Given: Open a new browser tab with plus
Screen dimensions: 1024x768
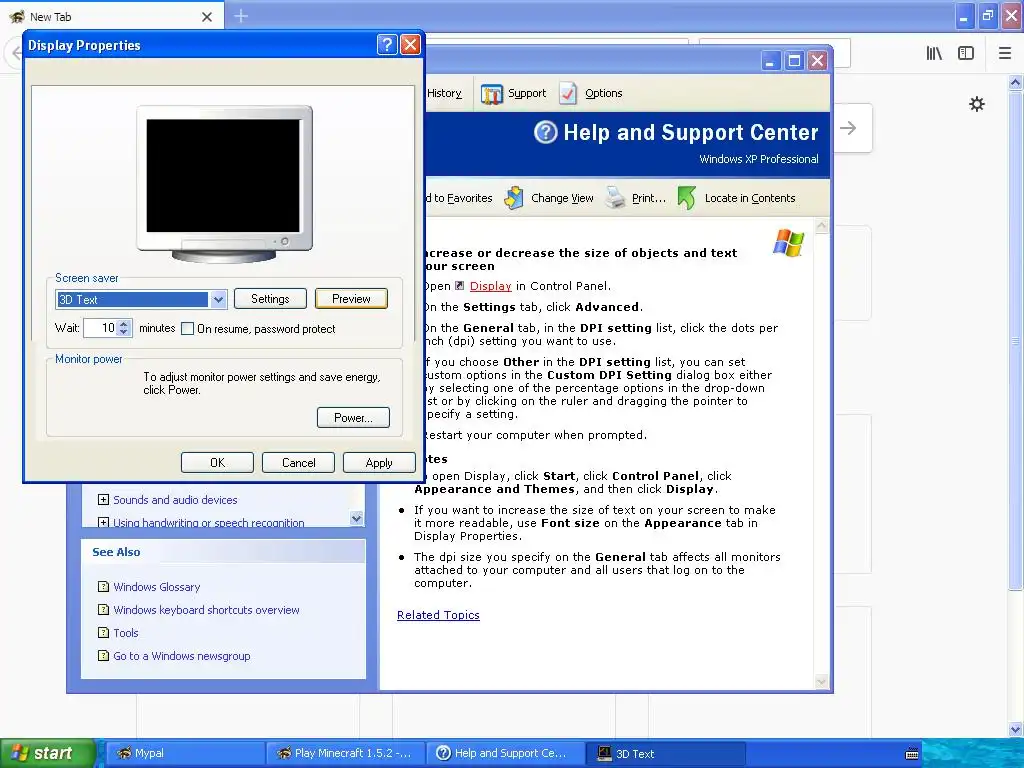Looking at the screenshot, I should [241, 16].
